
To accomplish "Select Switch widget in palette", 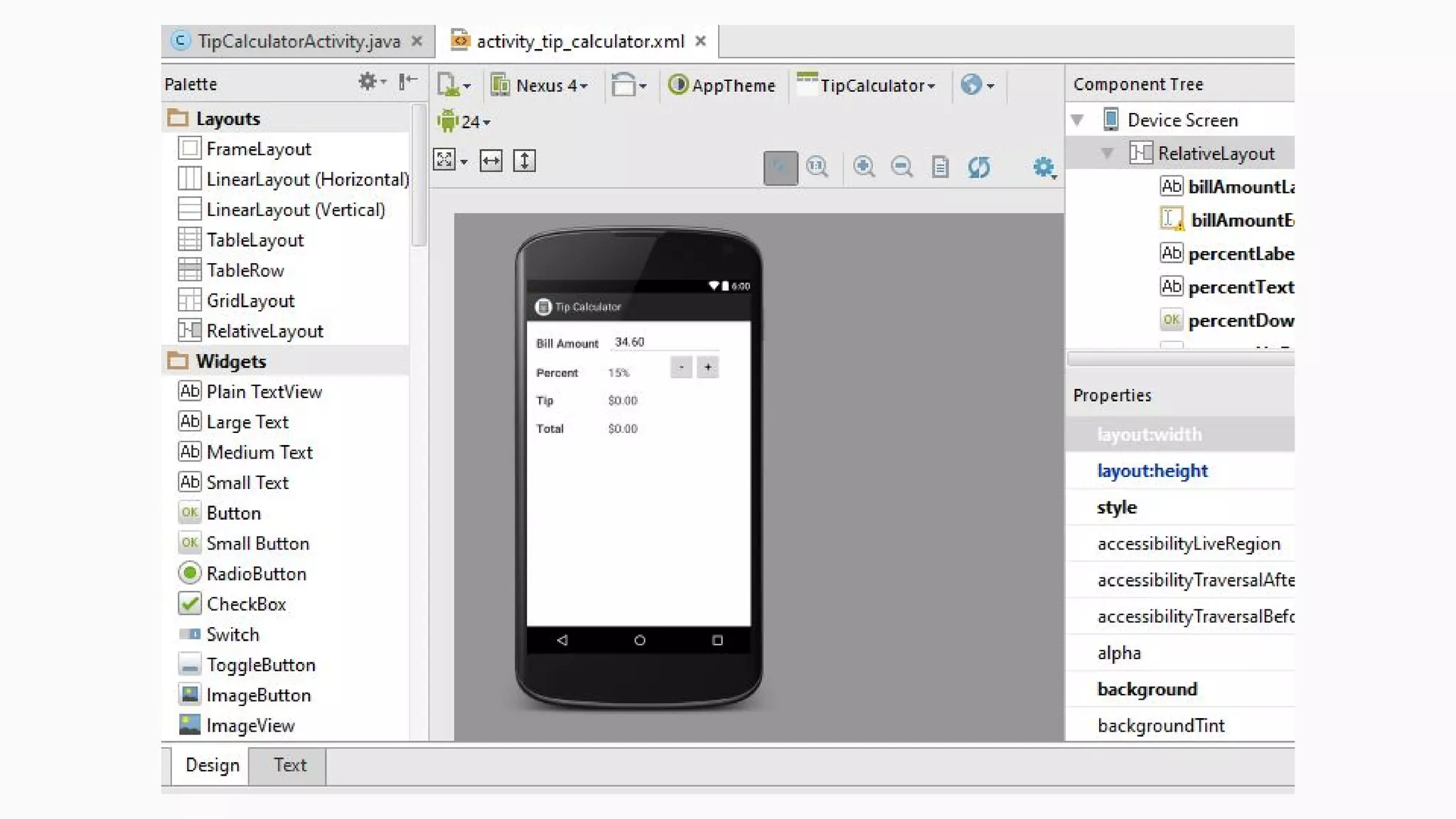I will tap(232, 634).
